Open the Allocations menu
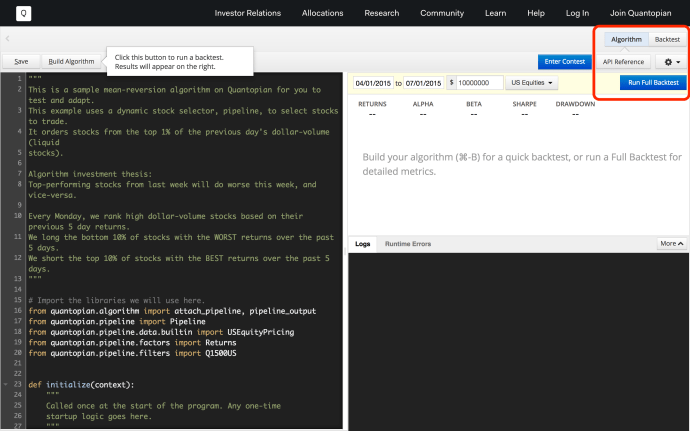Image resolution: width=690 pixels, height=431 pixels. tap(323, 13)
